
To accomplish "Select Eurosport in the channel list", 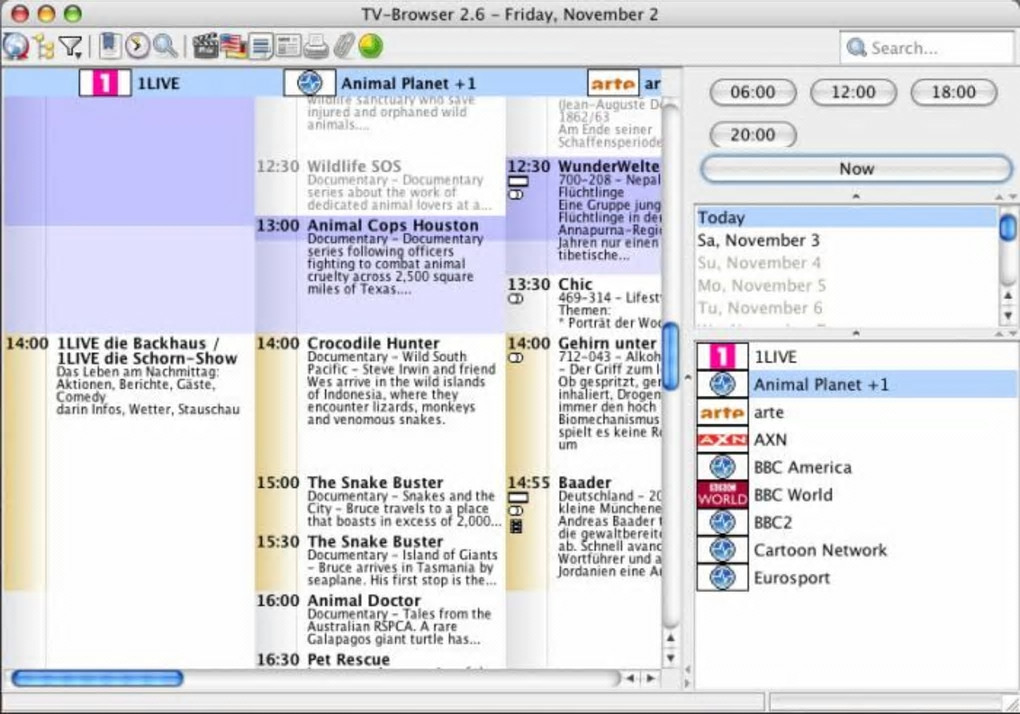I will pos(857,577).
